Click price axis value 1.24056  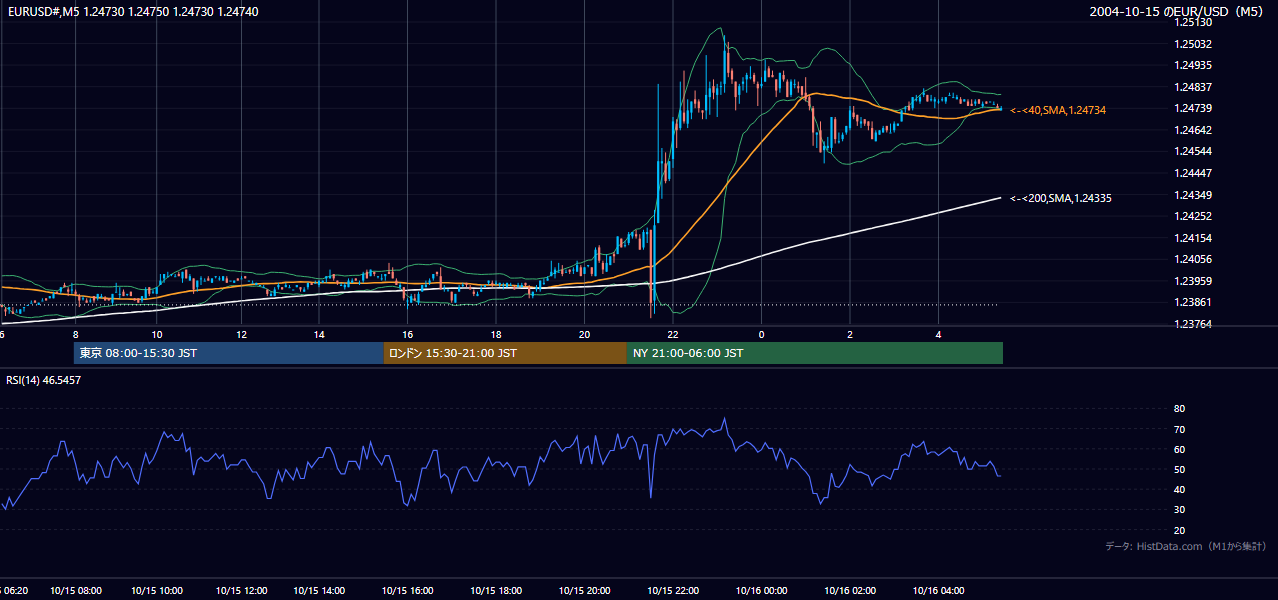point(1194,259)
